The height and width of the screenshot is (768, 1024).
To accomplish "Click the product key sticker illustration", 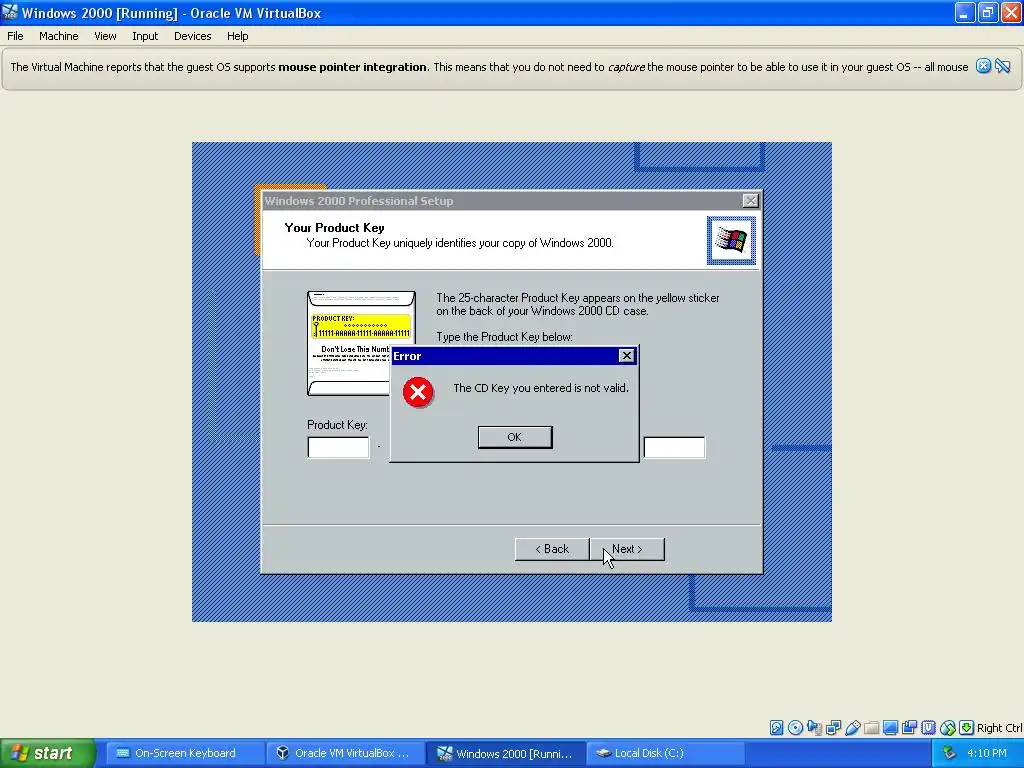I will coord(361,343).
